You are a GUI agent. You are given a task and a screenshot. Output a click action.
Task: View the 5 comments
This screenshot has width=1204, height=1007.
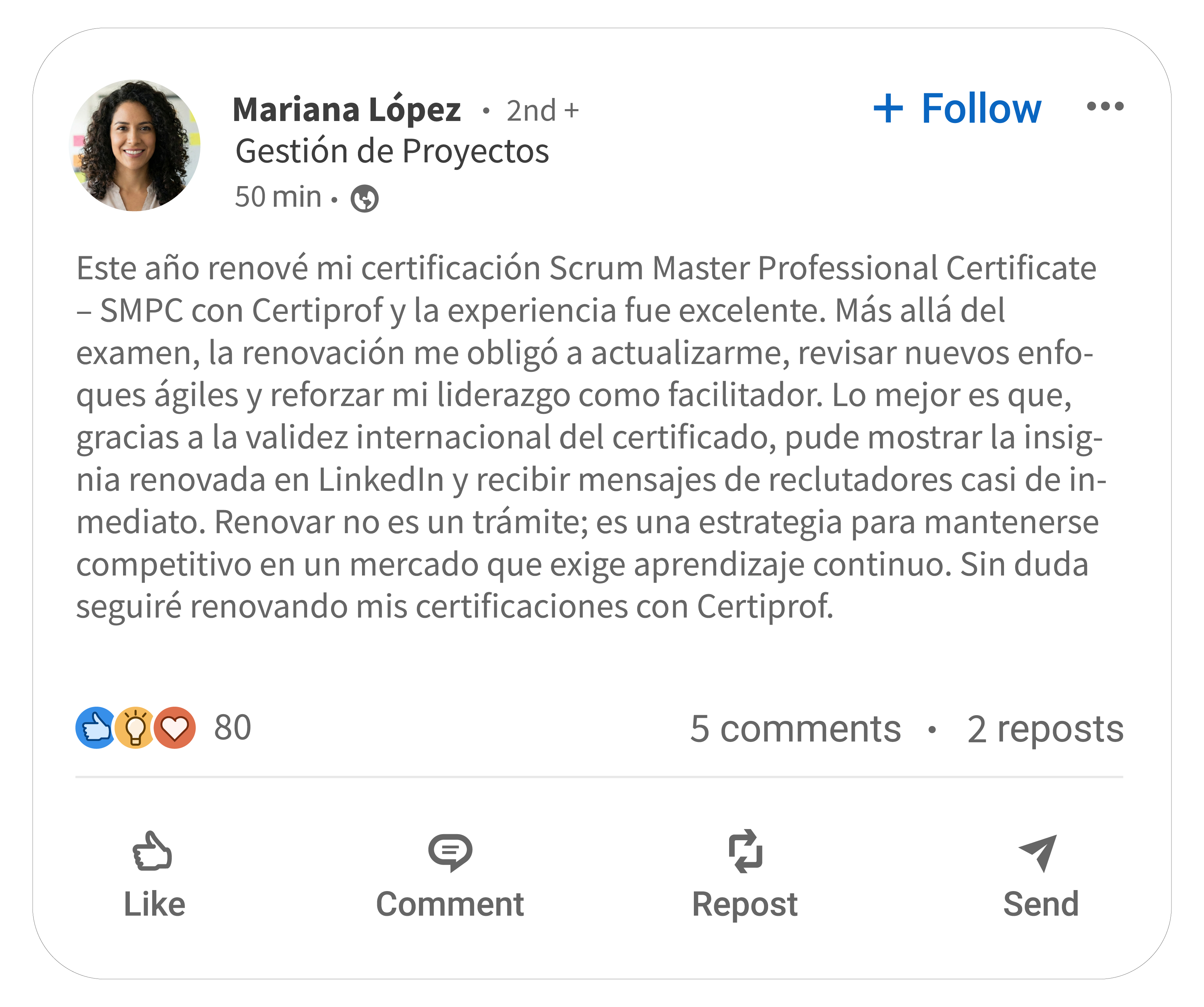click(795, 729)
